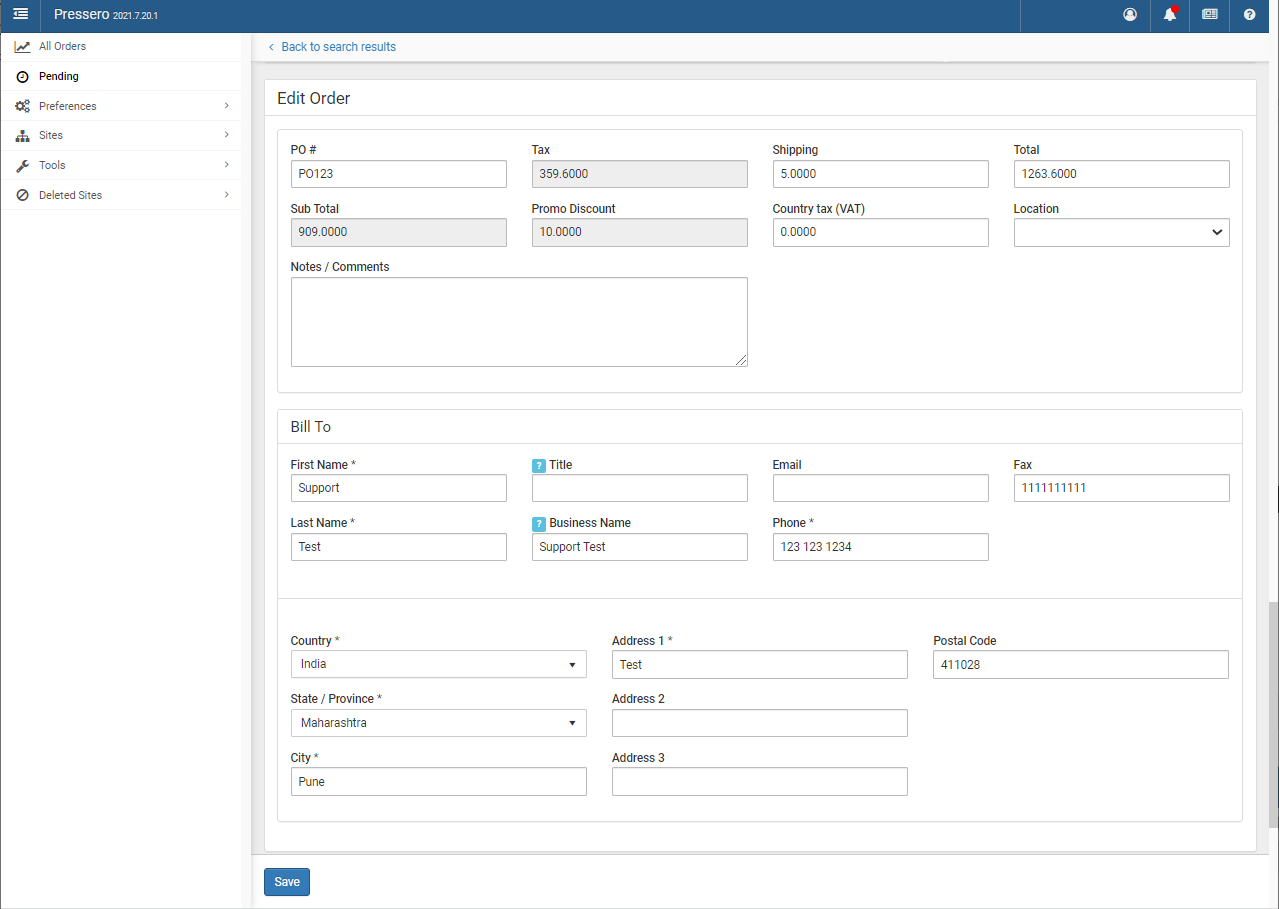1279x909 pixels.
Task: Focus the Postal Code field
Action: pyautogui.click(x=1080, y=665)
